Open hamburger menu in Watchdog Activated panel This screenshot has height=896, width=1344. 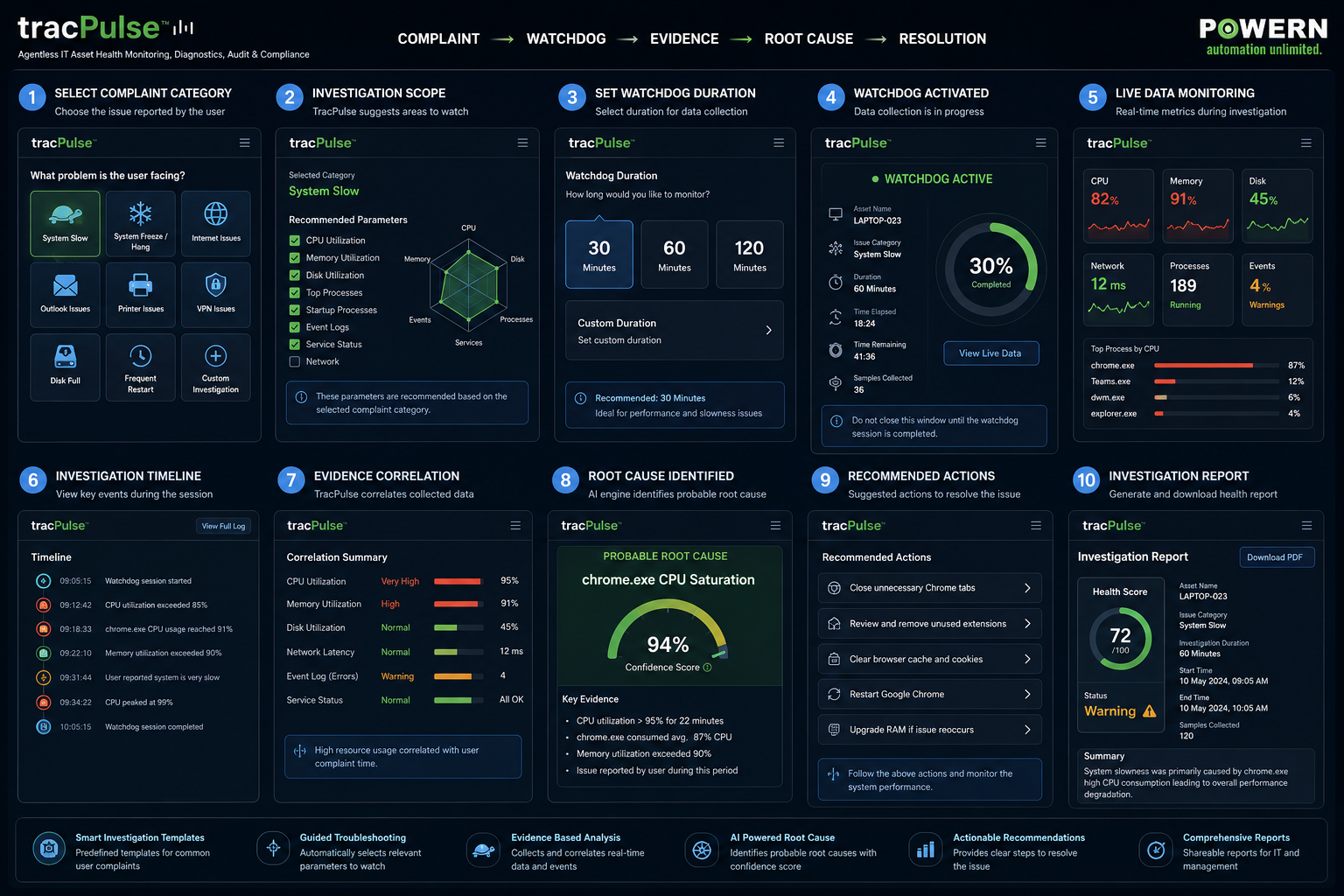1040,143
